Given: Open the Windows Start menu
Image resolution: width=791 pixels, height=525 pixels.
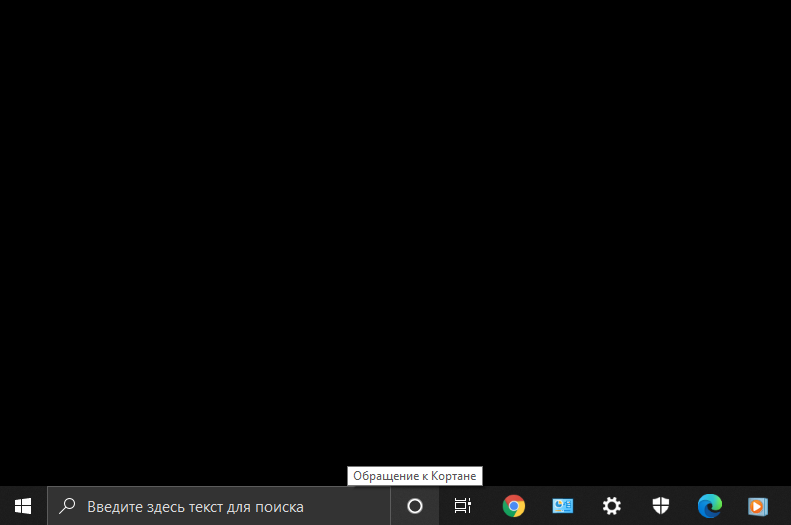Looking at the screenshot, I should click(23, 506).
